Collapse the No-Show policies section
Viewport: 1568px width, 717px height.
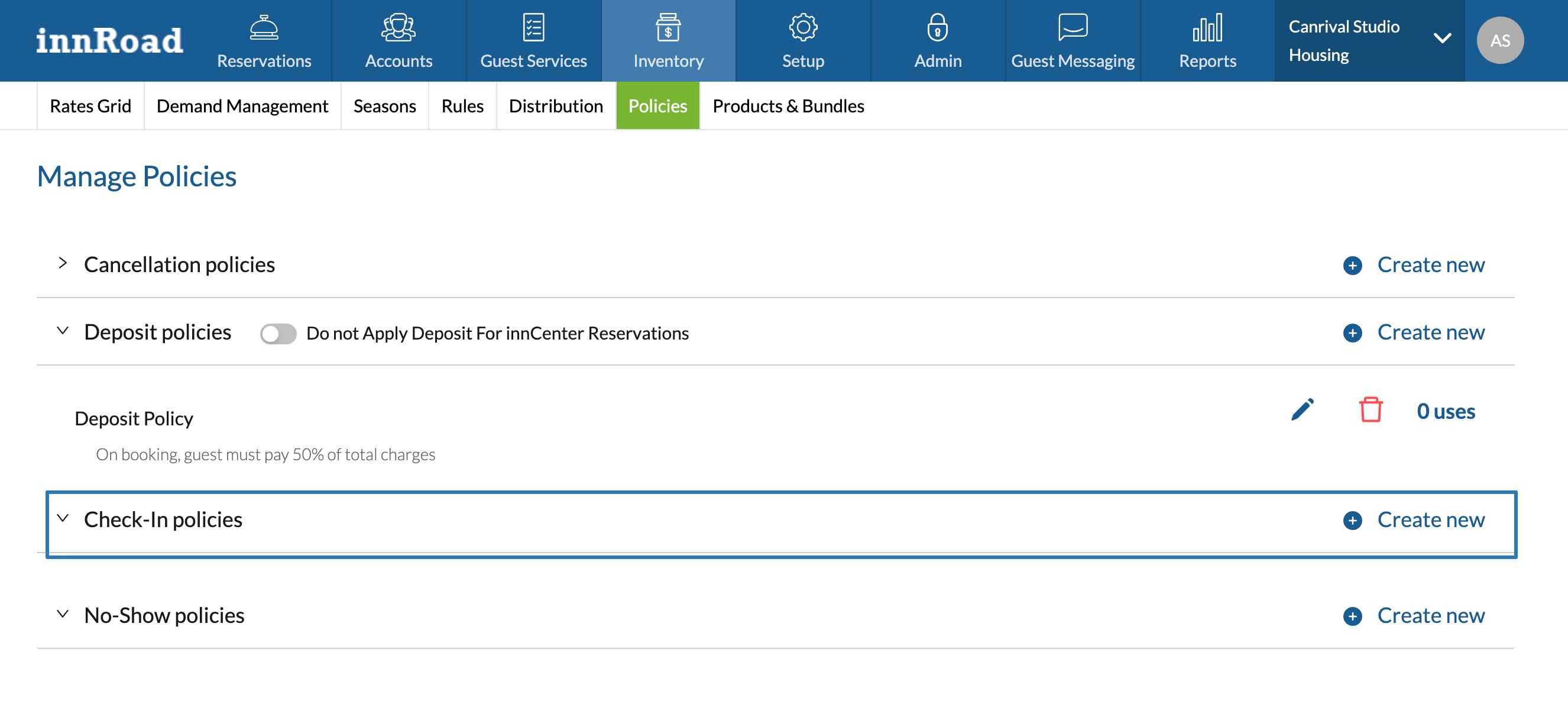(63, 614)
